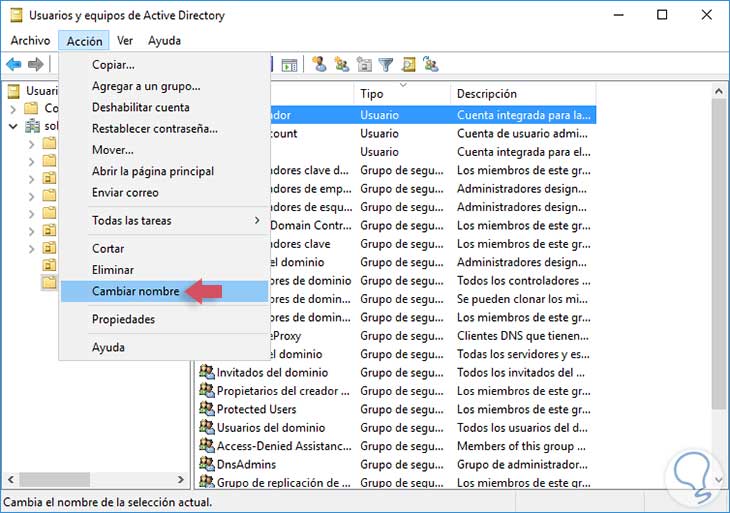Click the tree pane scroll-left arrow
The width and height of the screenshot is (730, 513).
tap(11, 479)
